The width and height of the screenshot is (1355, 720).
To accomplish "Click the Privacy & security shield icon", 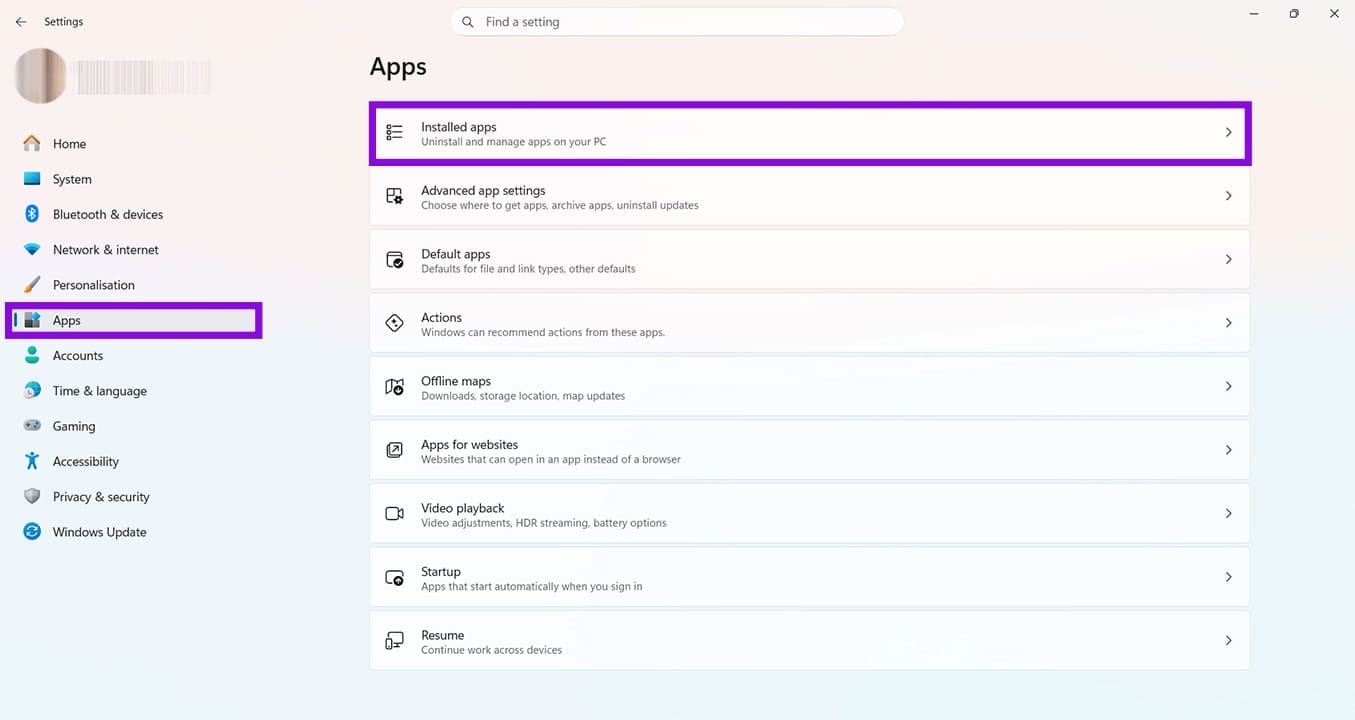I will click(32, 496).
